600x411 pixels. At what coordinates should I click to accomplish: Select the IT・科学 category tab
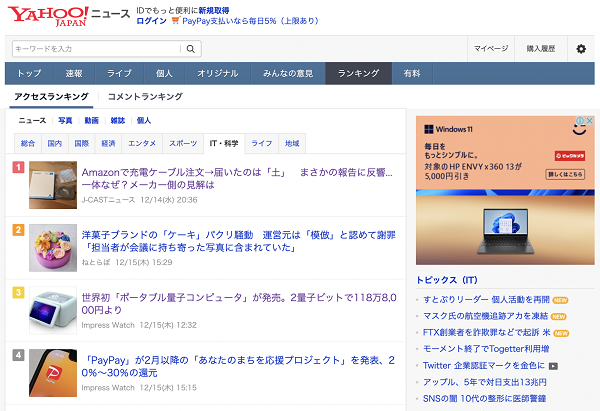(x=224, y=144)
